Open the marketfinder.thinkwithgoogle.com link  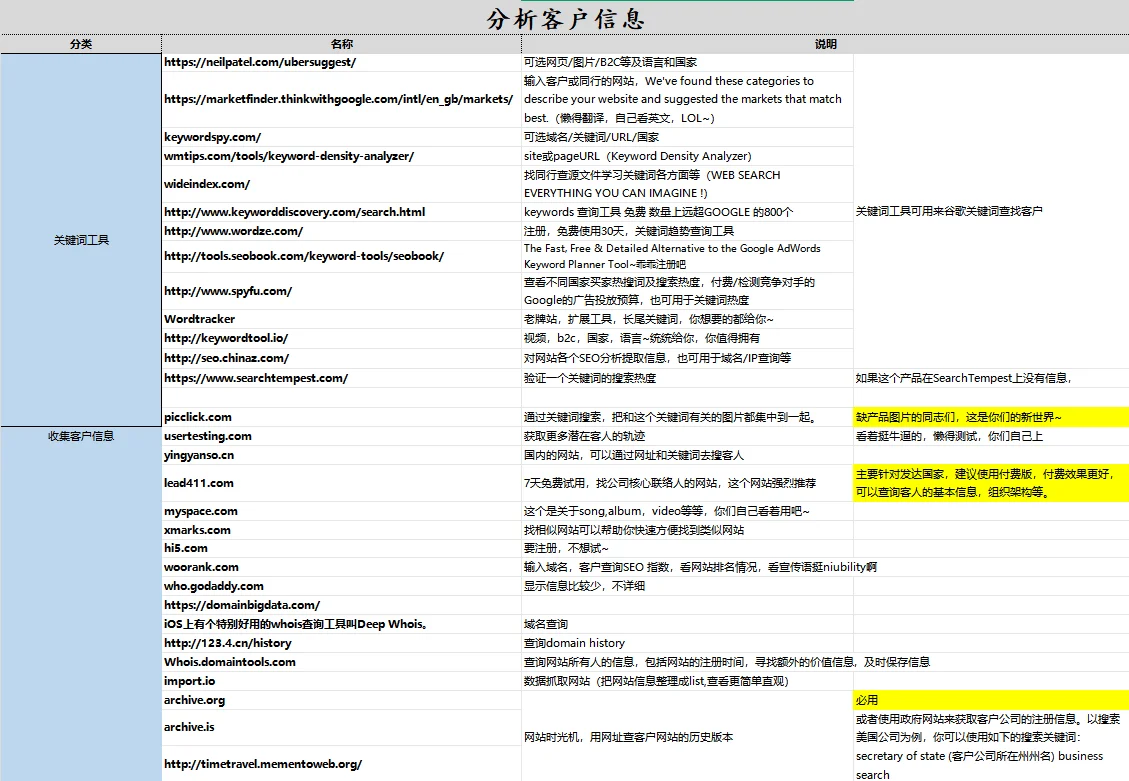[338, 99]
